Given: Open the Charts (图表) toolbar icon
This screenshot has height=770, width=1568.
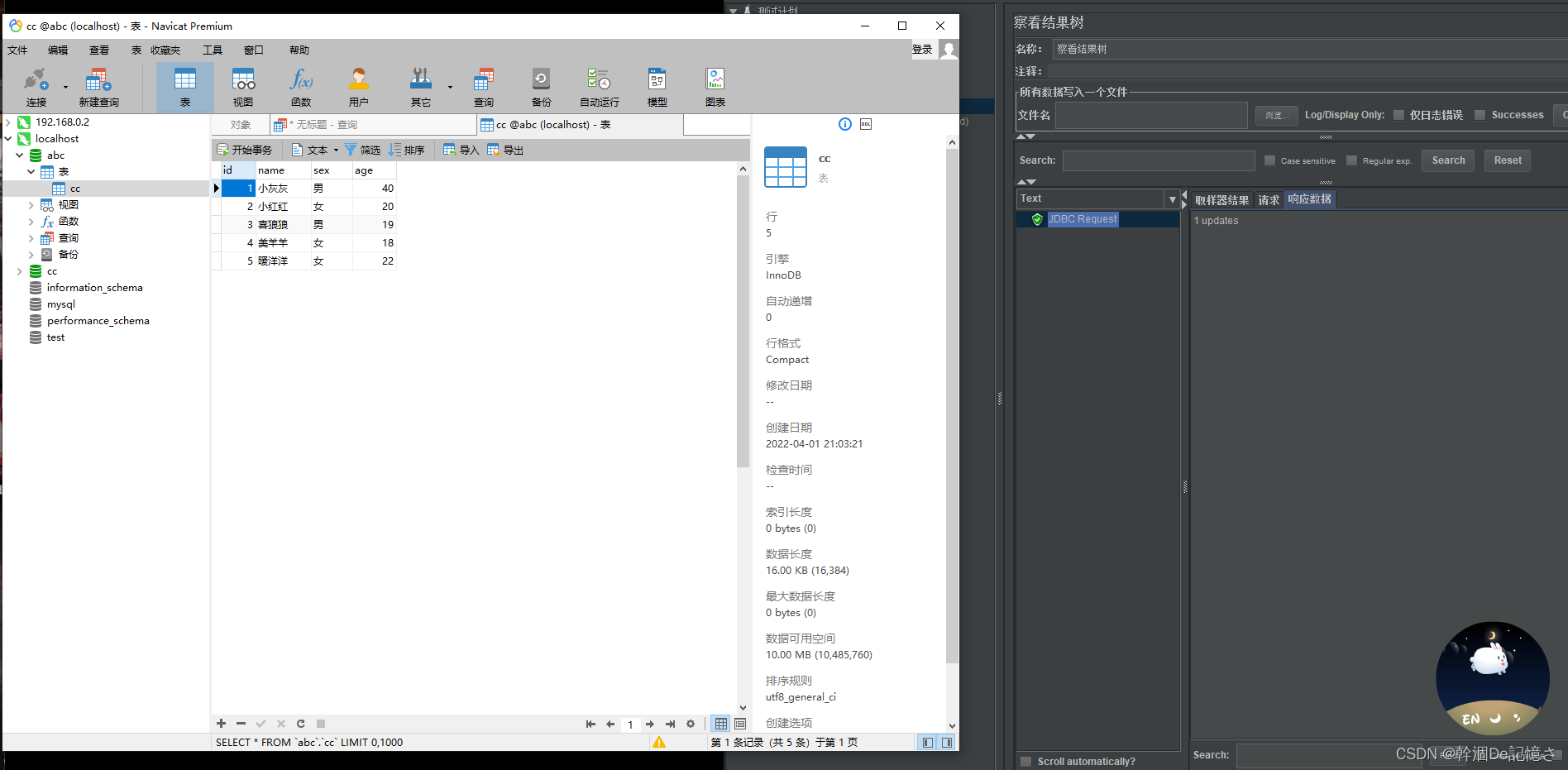Looking at the screenshot, I should tap(715, 88).
